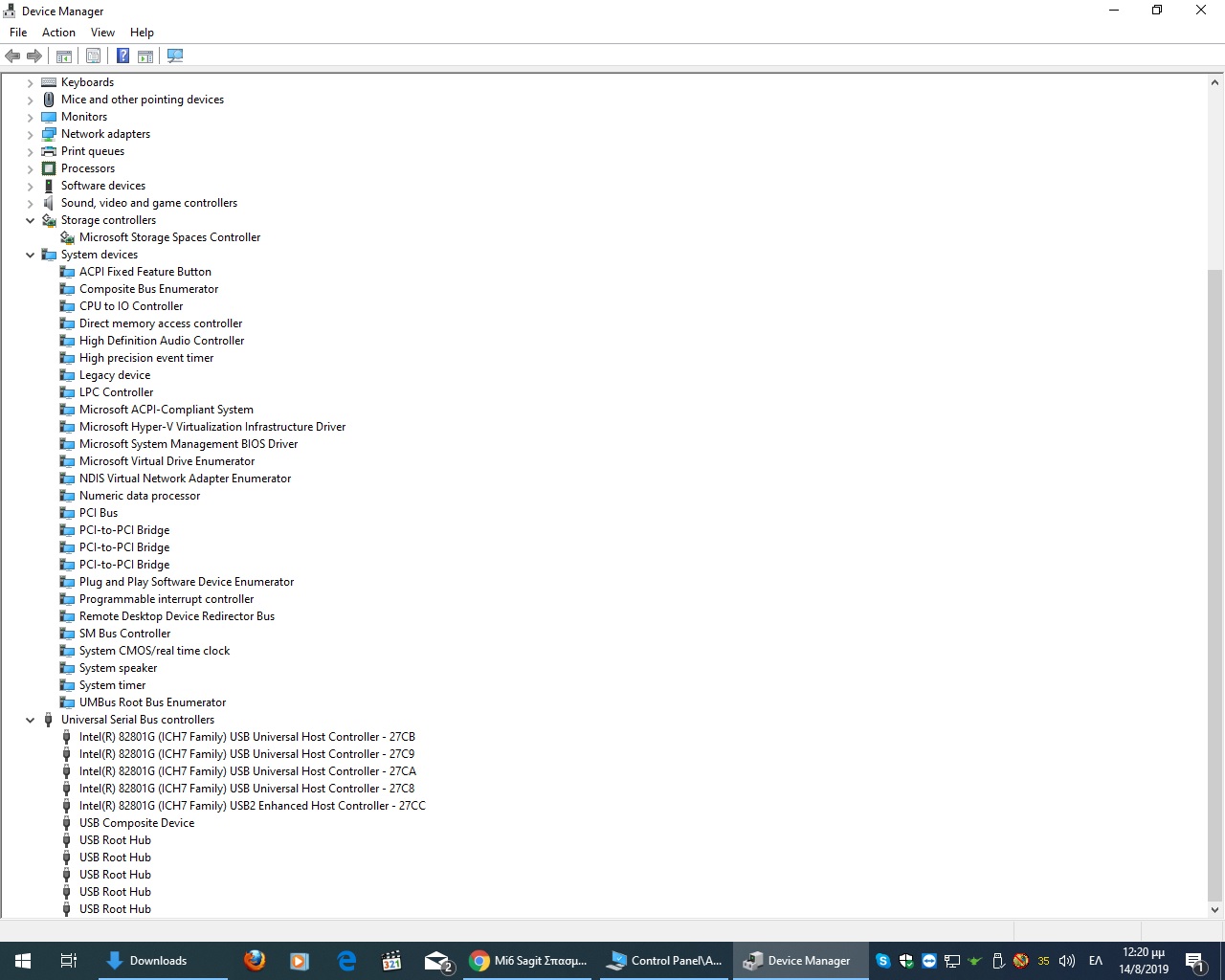Select System speaker device

(x=118, y=668)
